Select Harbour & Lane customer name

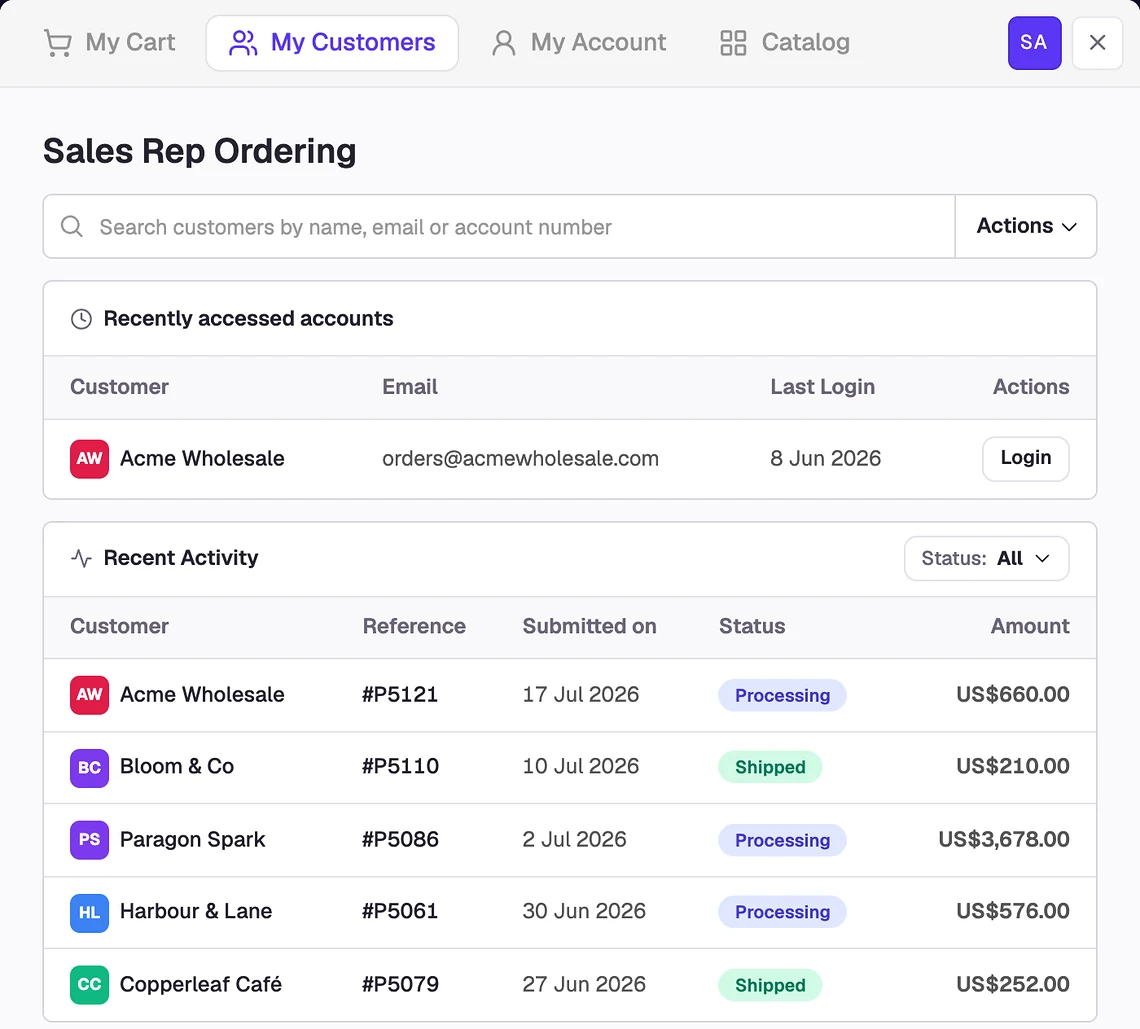pos(196,911)
